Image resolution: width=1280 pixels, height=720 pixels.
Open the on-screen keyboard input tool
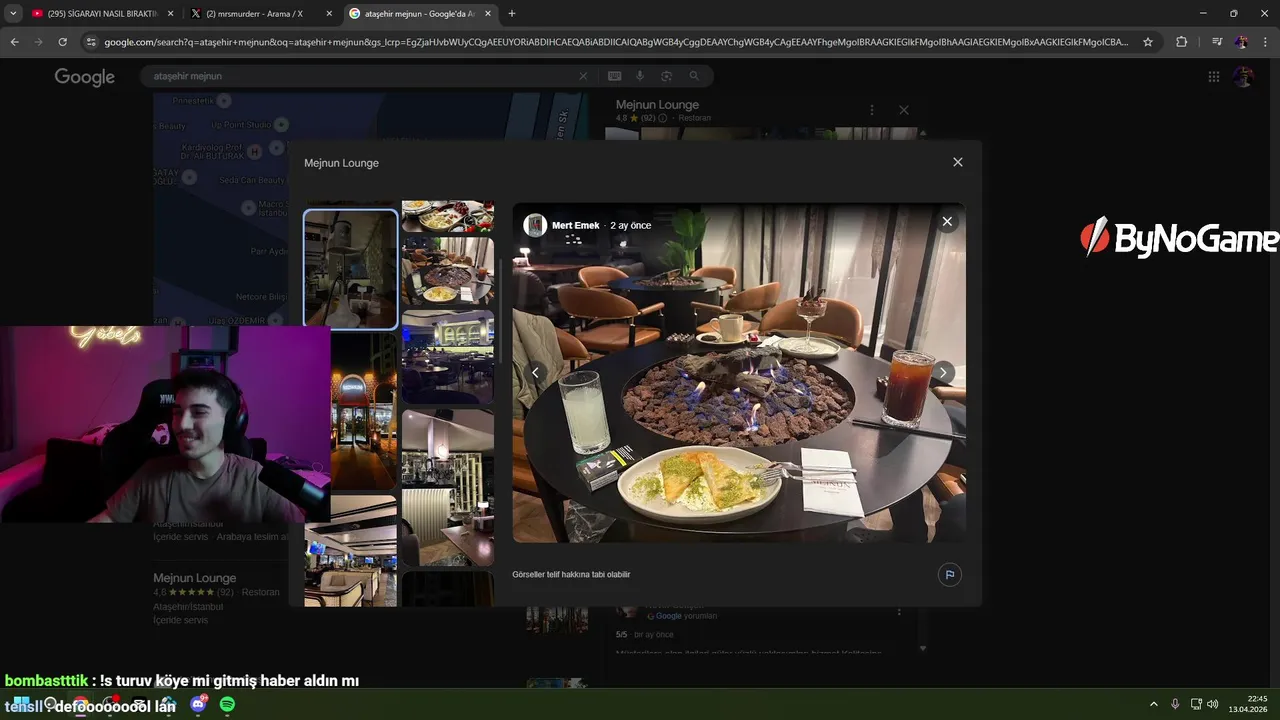(614, 76)
